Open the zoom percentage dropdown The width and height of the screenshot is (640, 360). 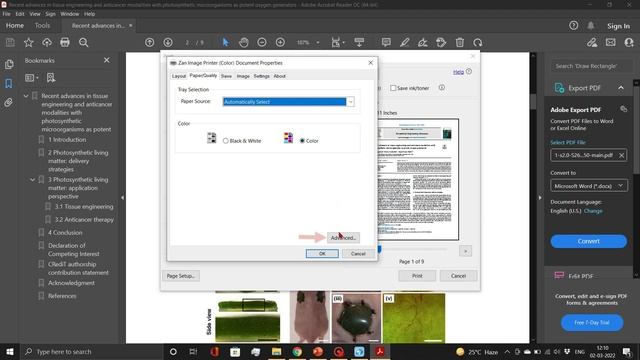(x=318, y=42)
